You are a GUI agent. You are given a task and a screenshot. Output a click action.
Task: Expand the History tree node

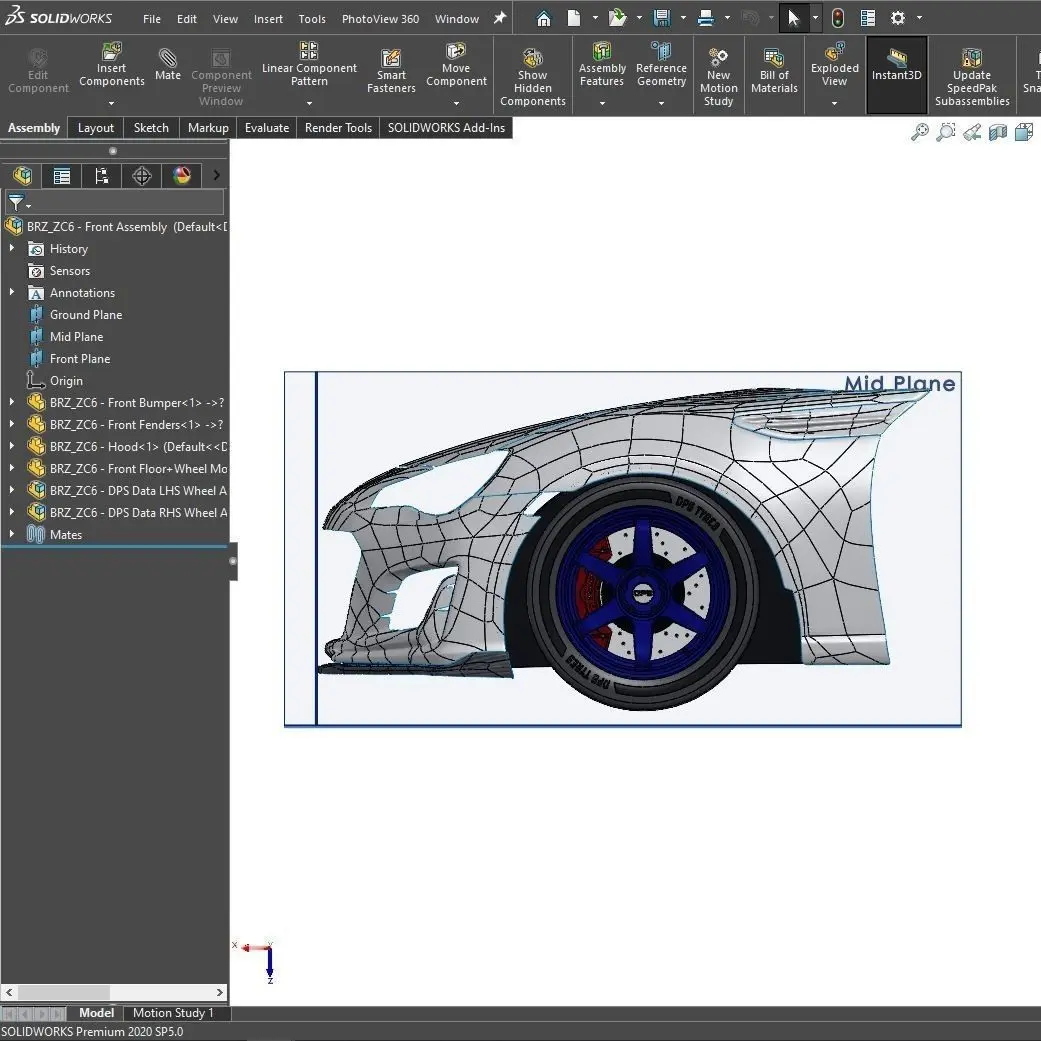point(12,249)
